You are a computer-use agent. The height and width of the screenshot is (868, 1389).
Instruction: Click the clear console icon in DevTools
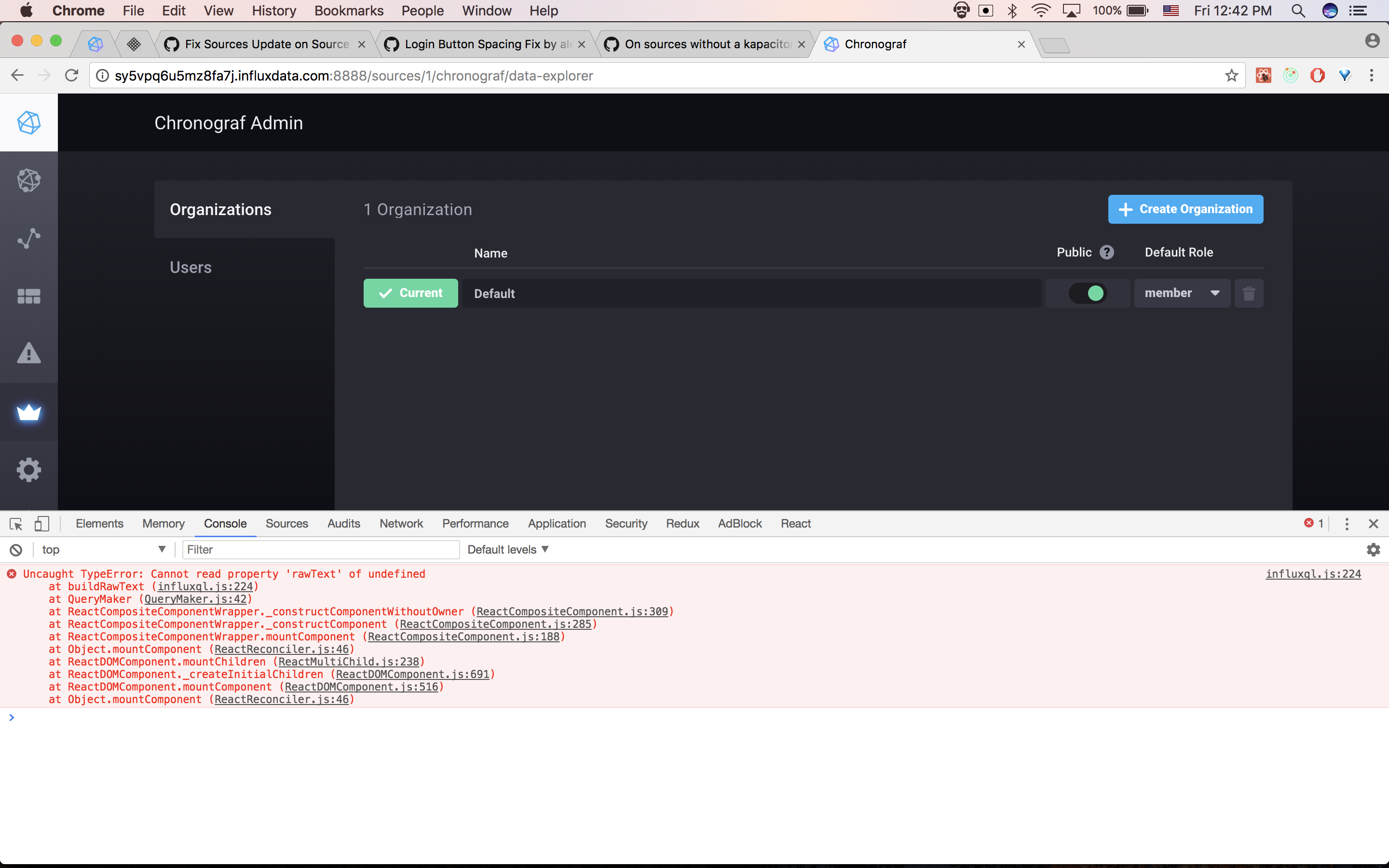coord(15,549)
